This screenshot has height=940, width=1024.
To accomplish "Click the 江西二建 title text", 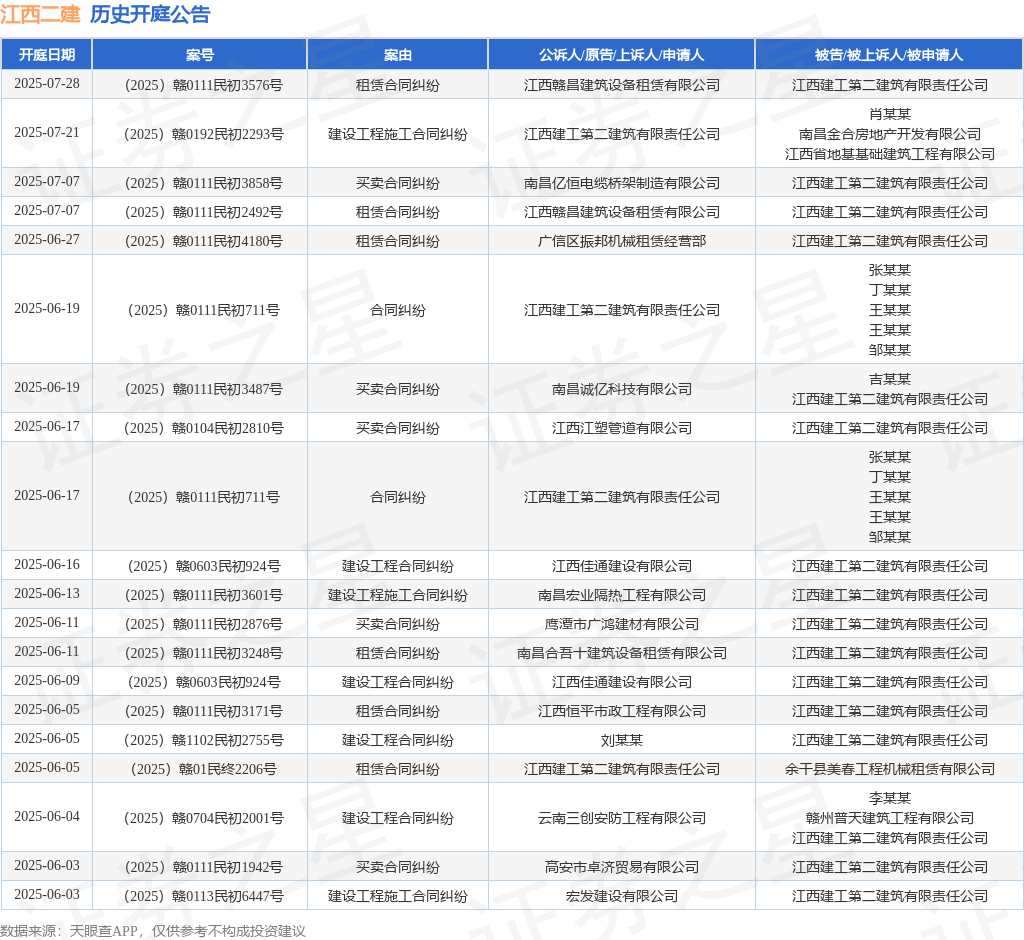I will point(40,14).
